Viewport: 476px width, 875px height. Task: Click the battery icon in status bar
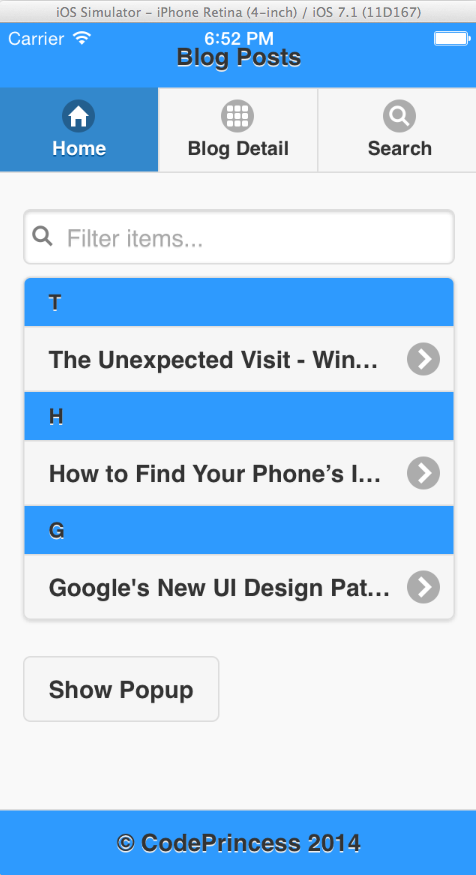[x=453, y=38]
